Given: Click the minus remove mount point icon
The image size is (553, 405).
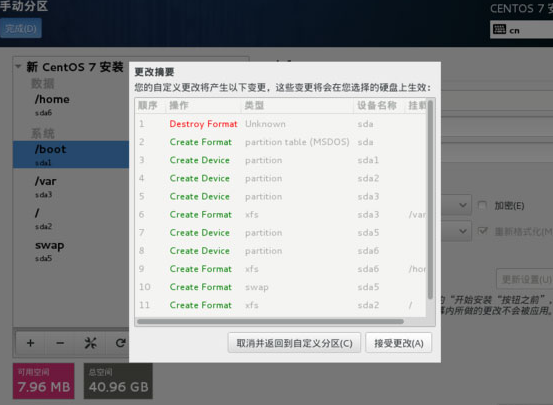Looking at the screenshot, I should click(60, 343).
